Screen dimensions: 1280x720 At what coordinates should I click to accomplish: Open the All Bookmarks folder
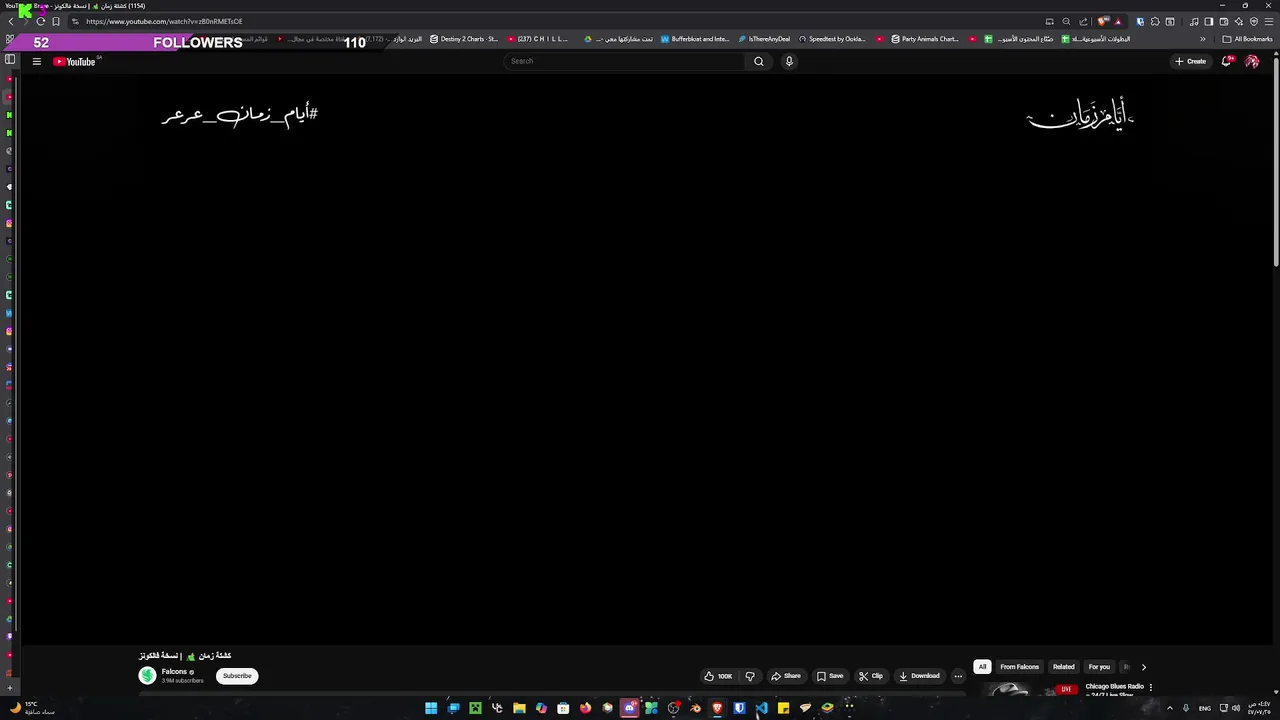coord(1247,39)
